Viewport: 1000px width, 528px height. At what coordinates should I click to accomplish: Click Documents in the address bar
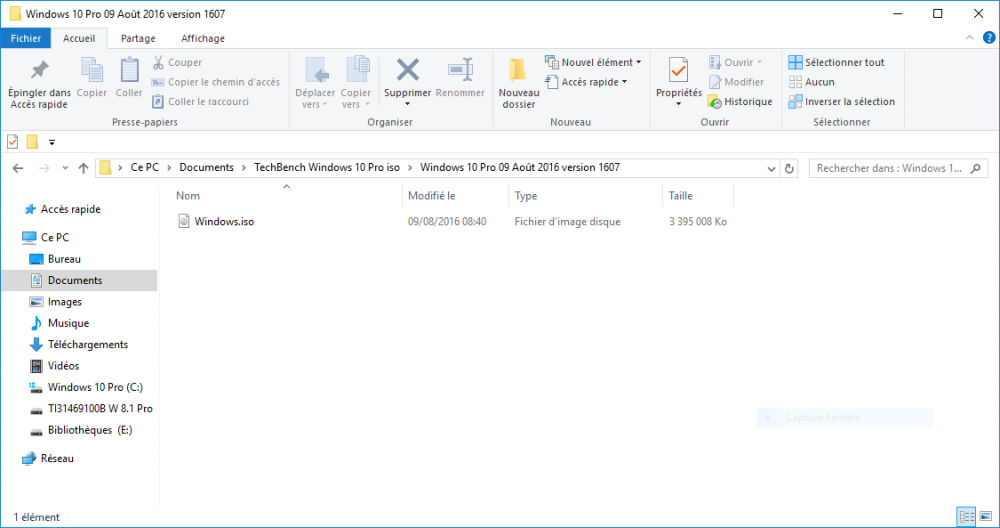tap(207, 168)
